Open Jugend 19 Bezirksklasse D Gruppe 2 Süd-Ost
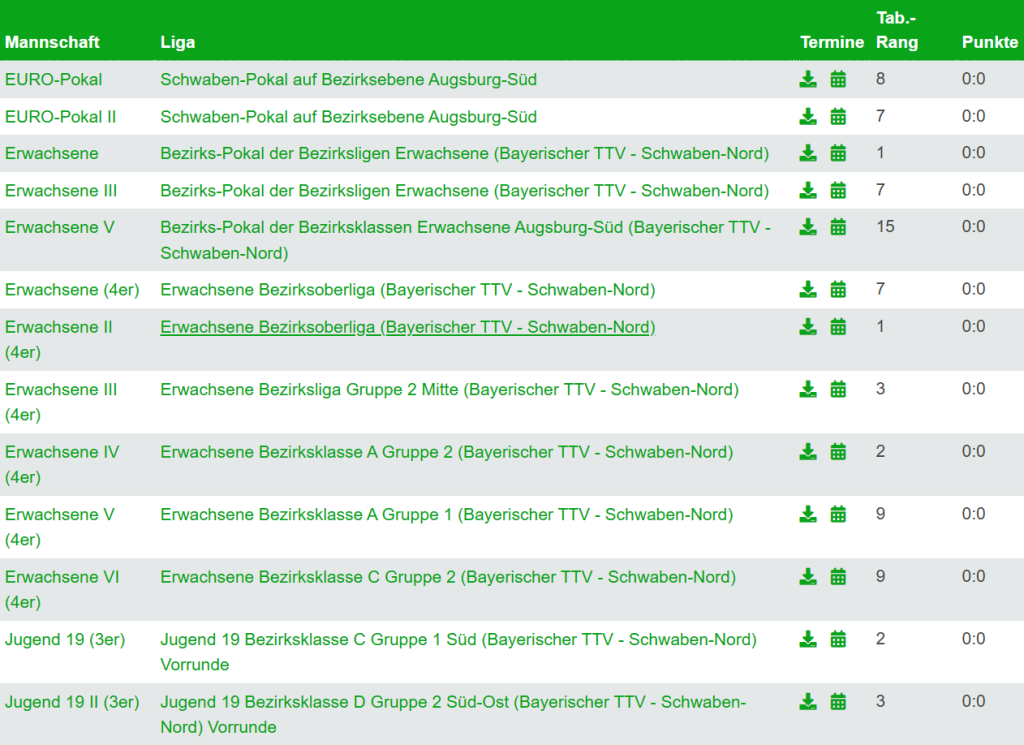Image resolution: width=1024 pixels, height=745 pixels. pyautogui.click(x=453, y=714)
